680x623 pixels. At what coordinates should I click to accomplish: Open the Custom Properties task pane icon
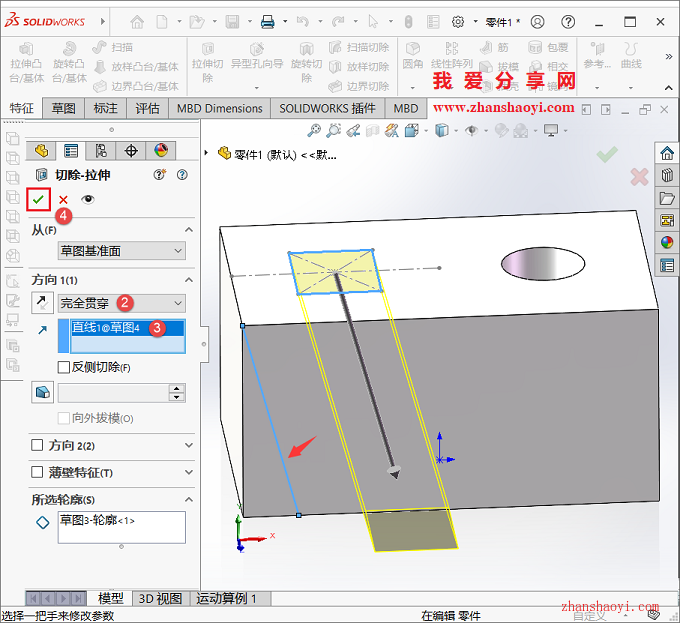[x=667, y=265]
